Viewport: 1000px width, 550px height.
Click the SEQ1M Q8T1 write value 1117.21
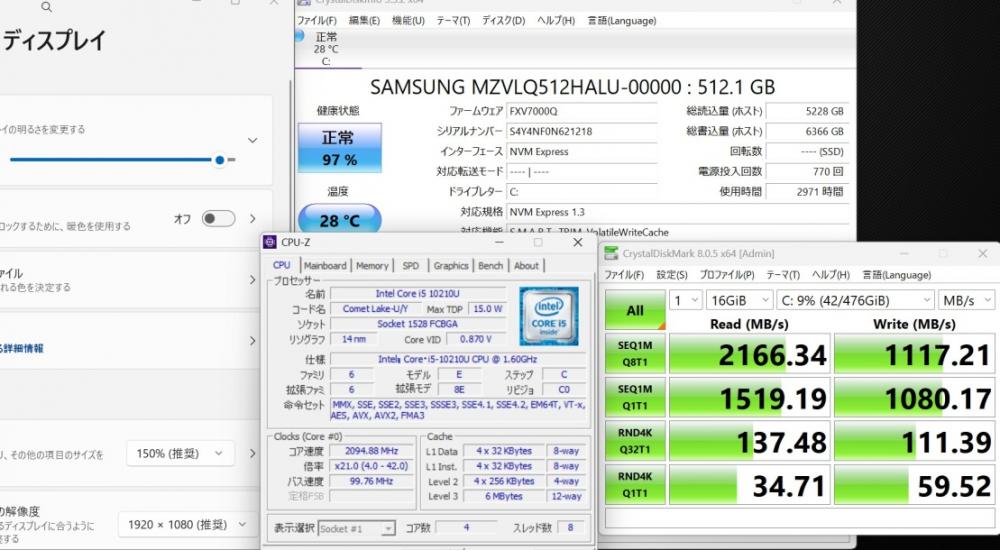tap(915, 353)
